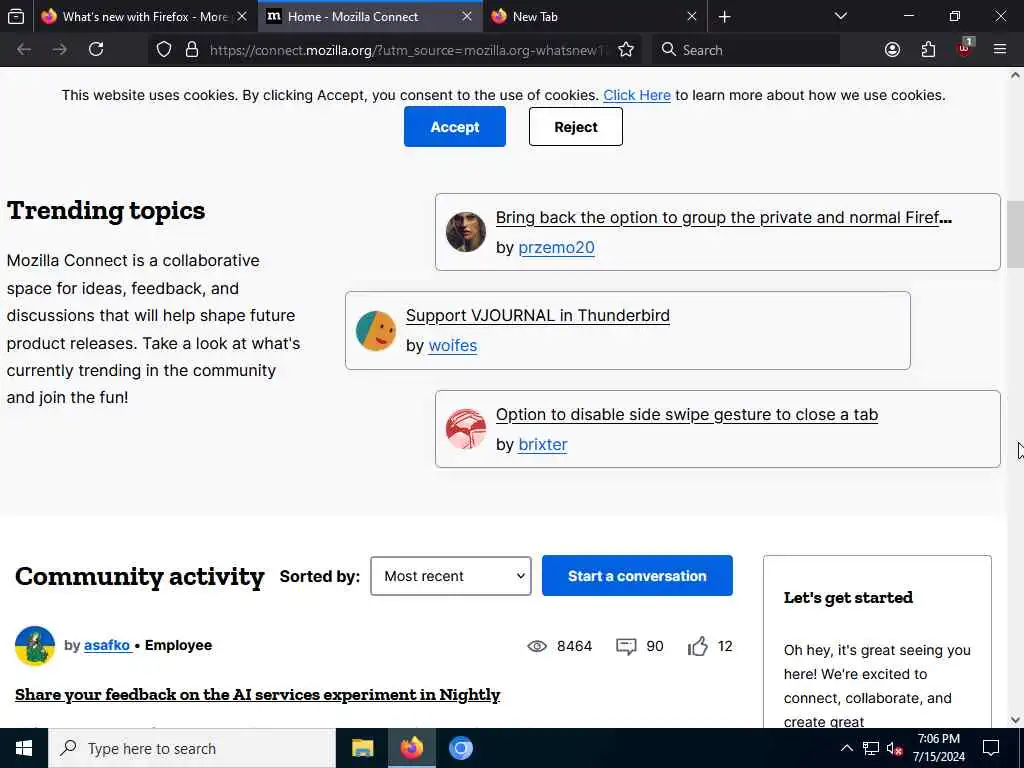
Task: Close the Home - Mozilla Connect tab
Action: click(467, 17)
